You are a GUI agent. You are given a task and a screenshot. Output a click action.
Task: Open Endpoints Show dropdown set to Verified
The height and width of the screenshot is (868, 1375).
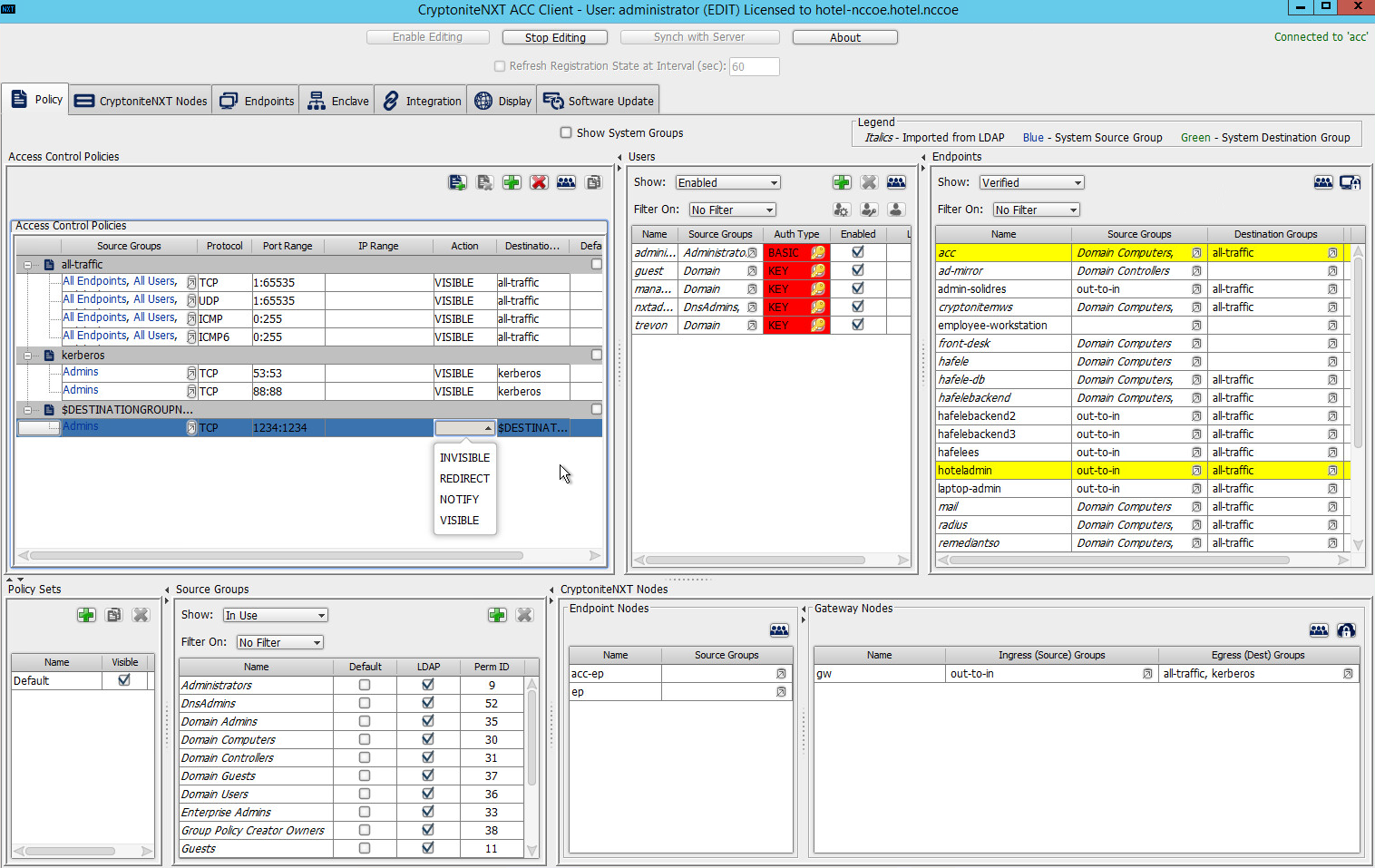tap(1031, 182)
